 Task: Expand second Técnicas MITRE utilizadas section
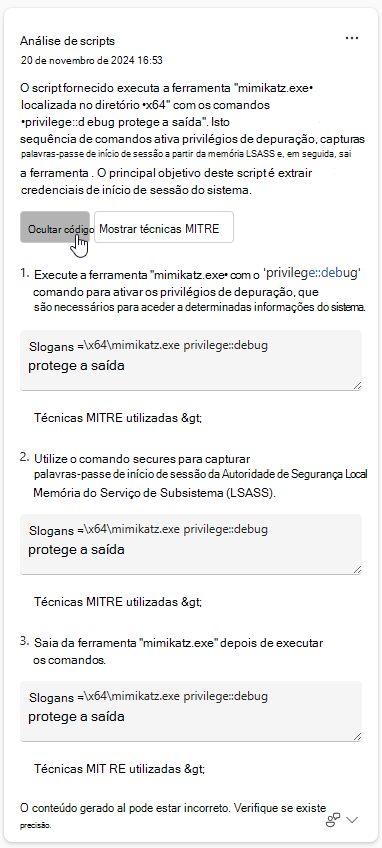tap(118, 601)
